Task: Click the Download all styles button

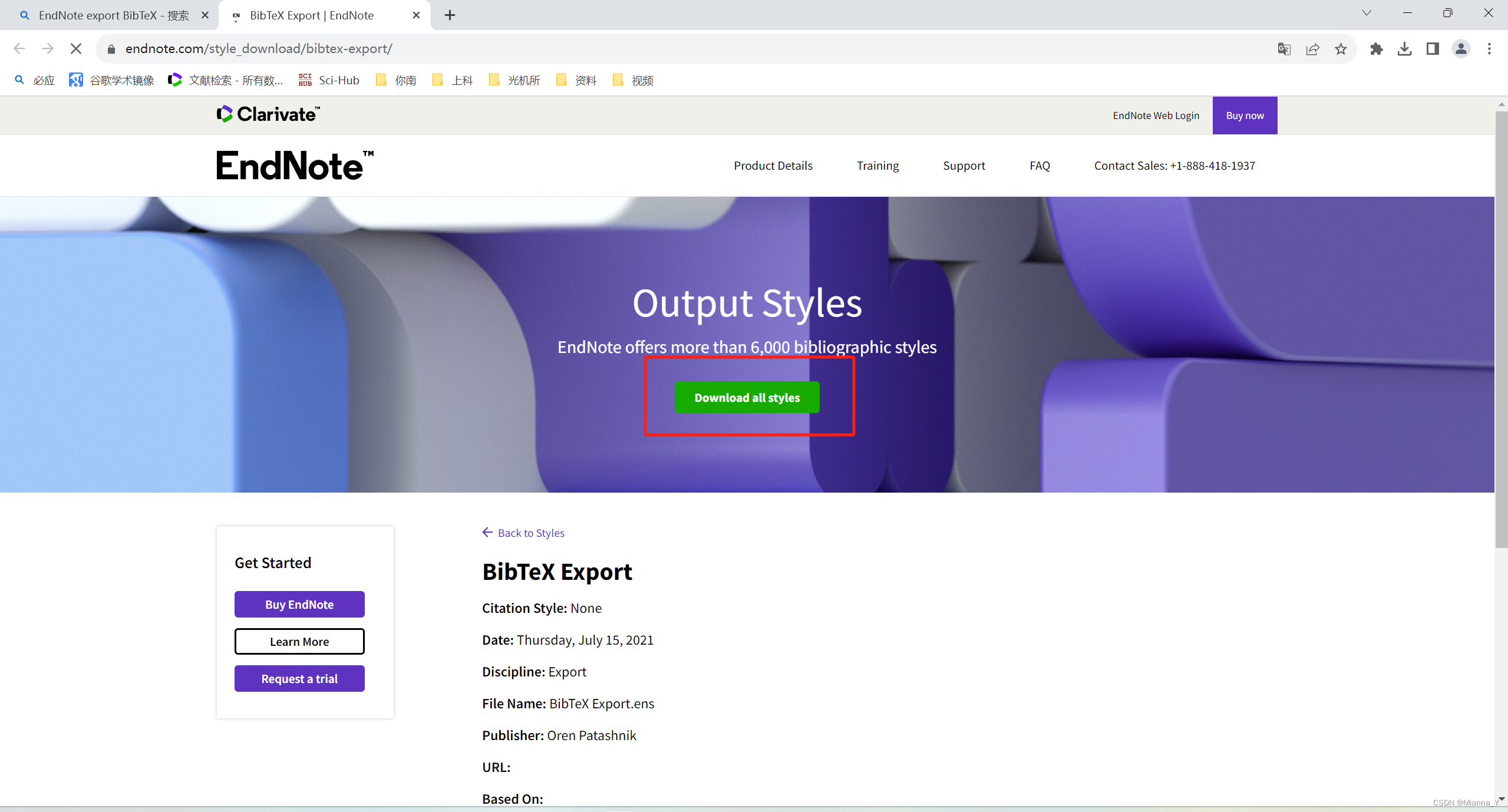Action: tap(747, 397)
